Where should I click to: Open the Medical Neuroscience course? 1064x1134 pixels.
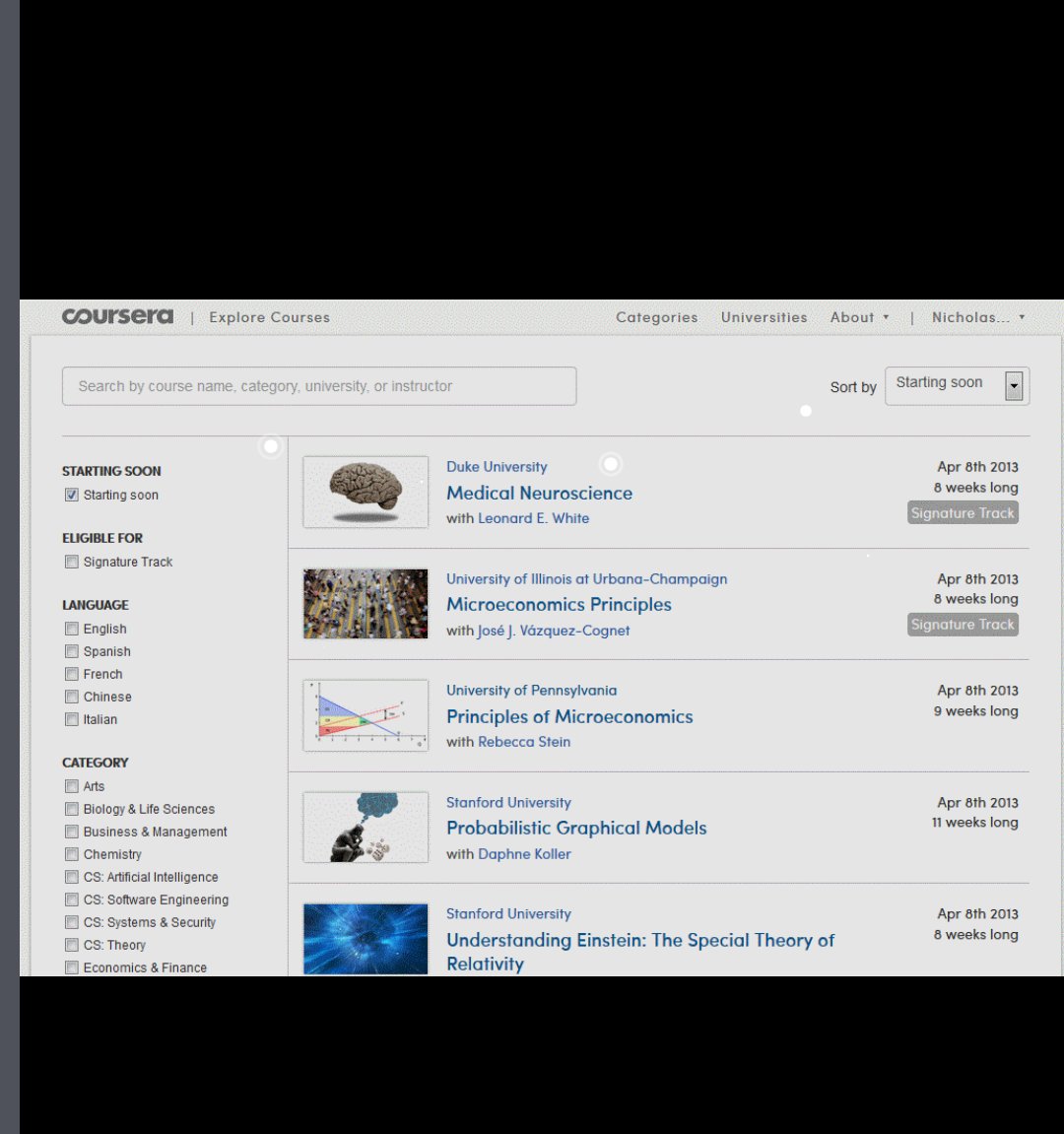539,494
